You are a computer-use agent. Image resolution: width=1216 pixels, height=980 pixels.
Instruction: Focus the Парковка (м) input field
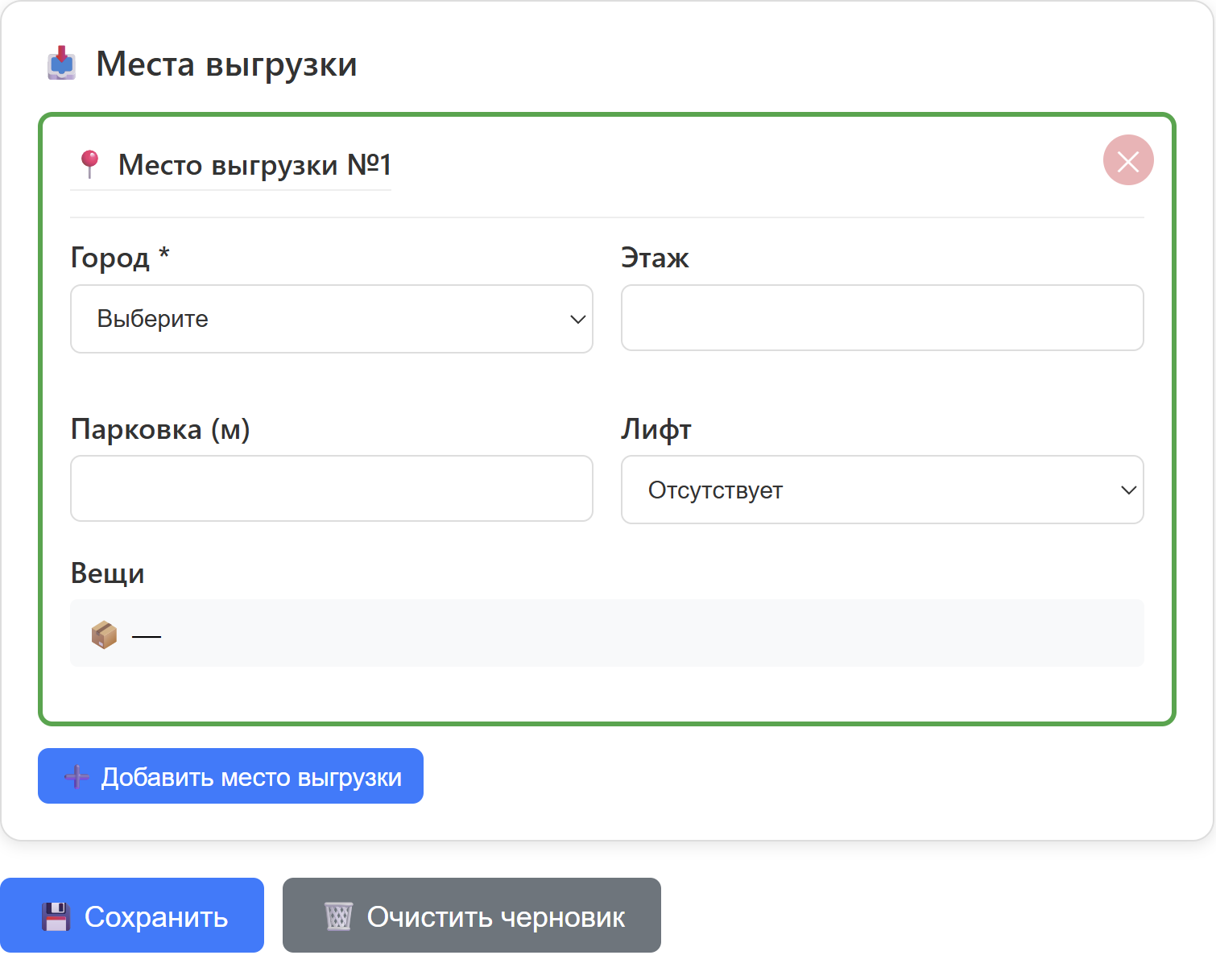pos(332,489)
